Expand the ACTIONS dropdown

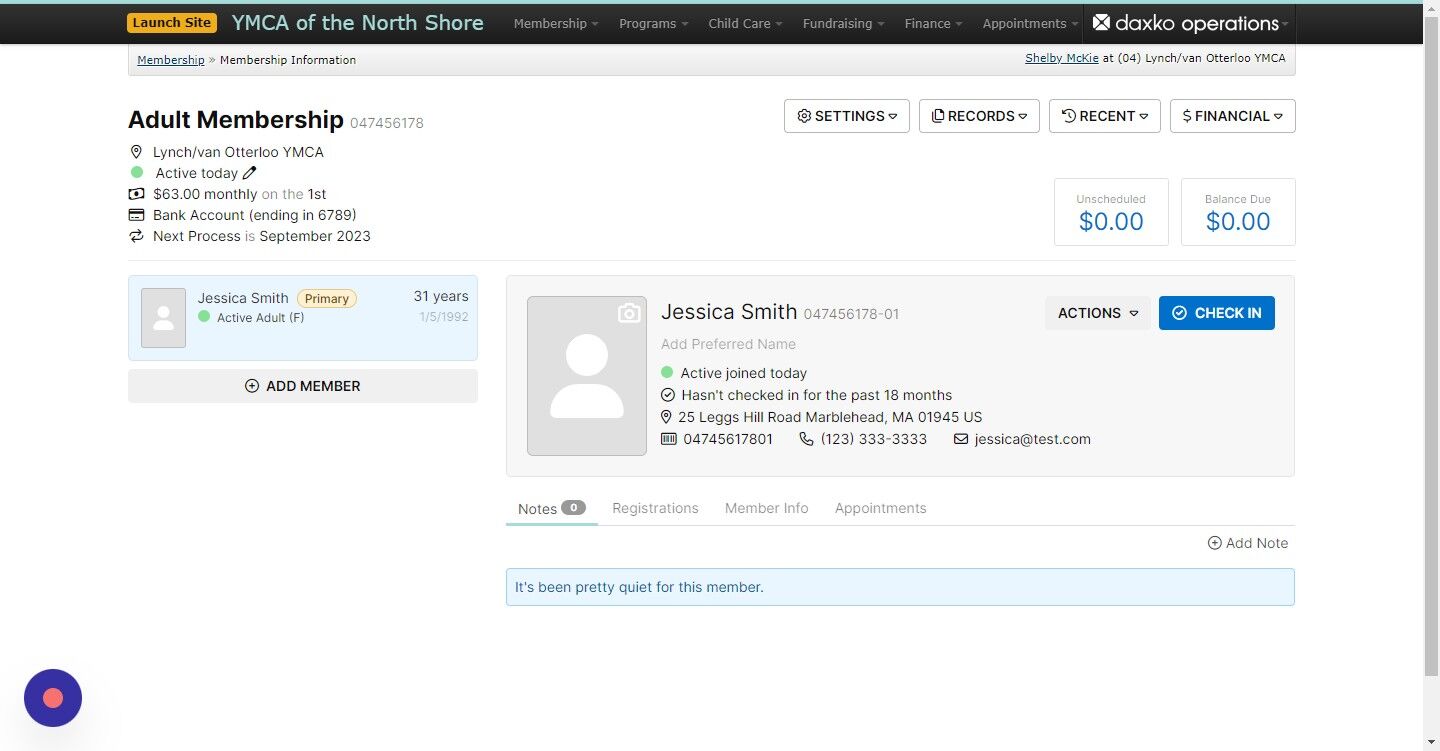[x=1098, y=313]
